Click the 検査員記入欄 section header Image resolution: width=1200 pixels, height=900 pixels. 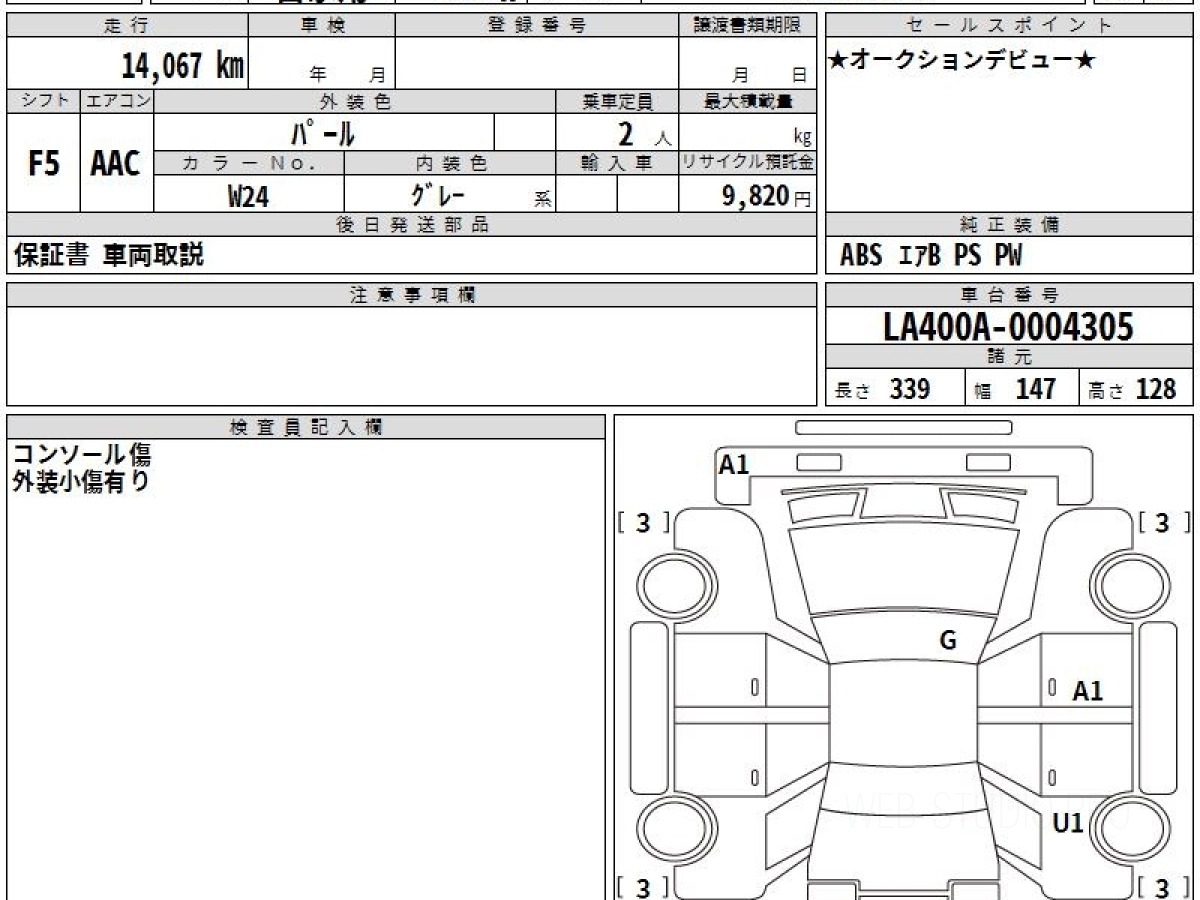[306, 426]
